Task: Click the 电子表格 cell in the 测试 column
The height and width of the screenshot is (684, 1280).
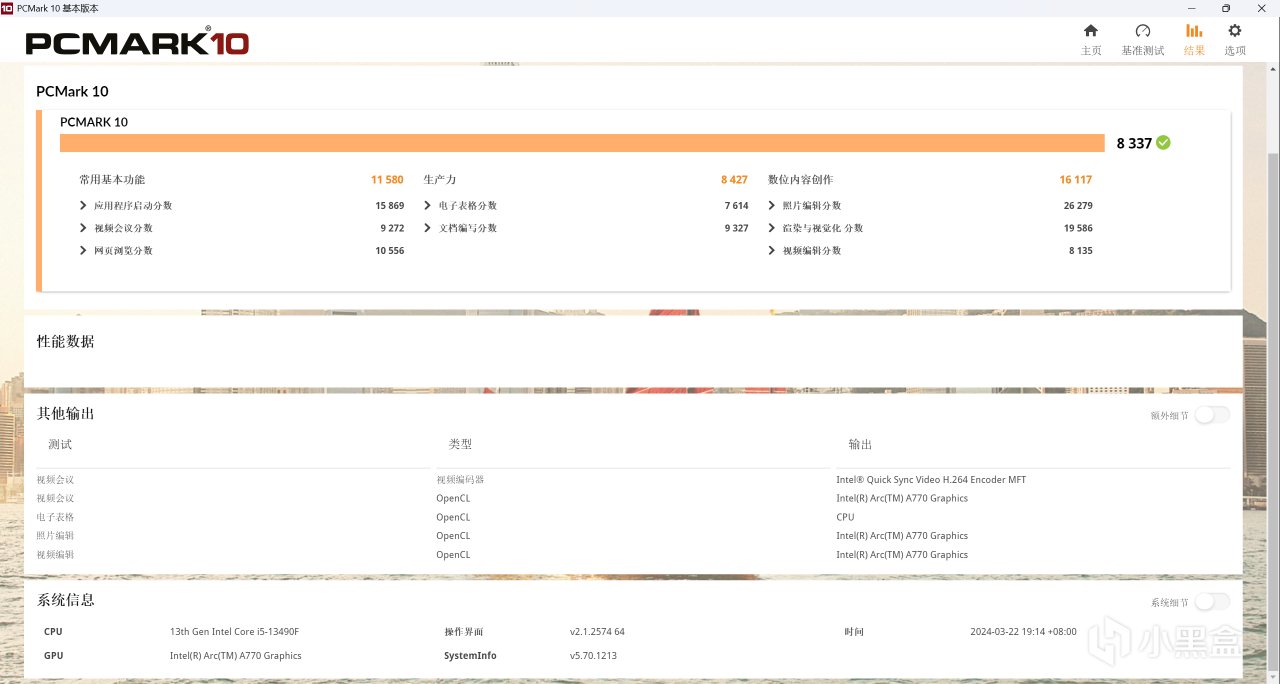Action: pyautogui.click(x=55, y=517)
